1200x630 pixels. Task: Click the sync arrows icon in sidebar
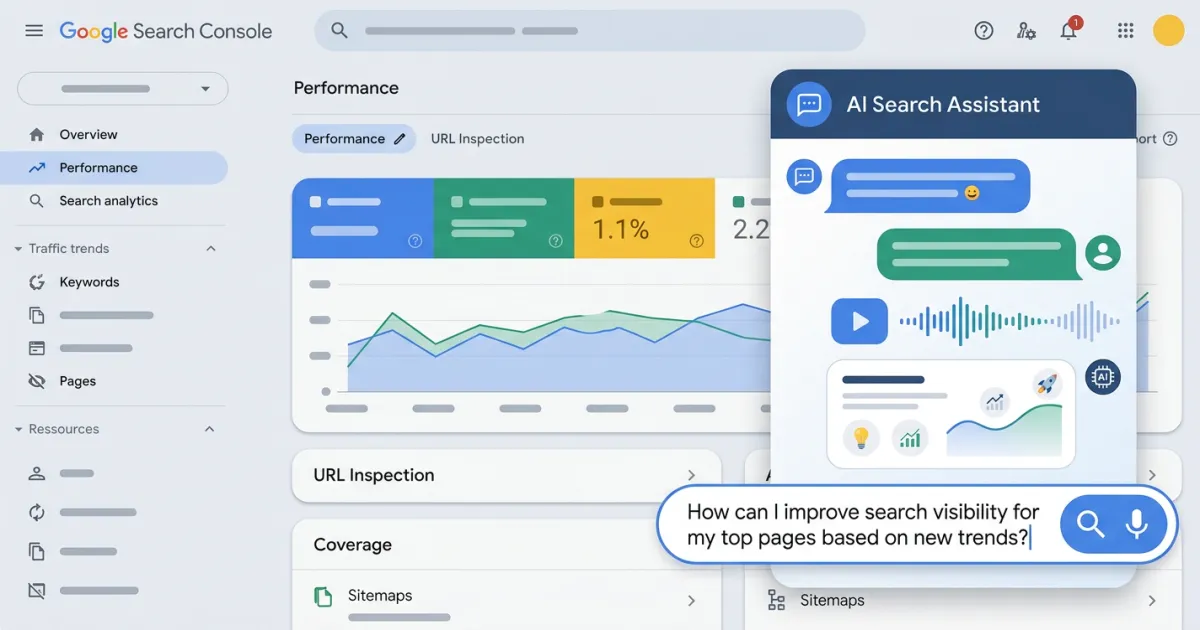point(37,512)
